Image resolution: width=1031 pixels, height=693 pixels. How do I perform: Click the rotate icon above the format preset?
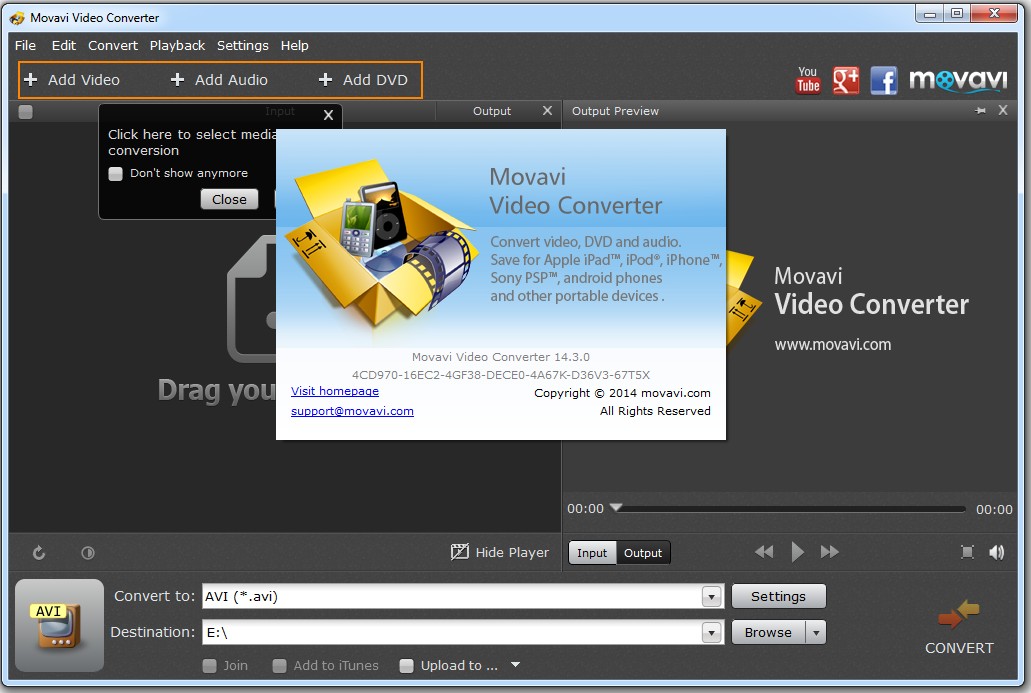38,552
